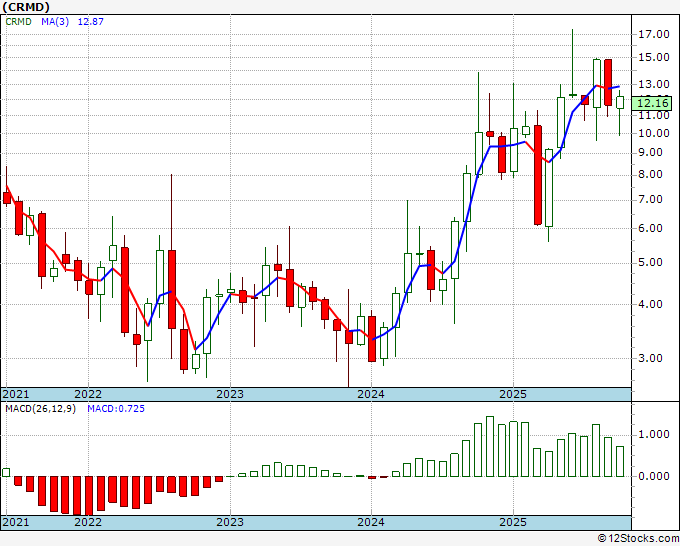This screenshot has width=680, height=546.
Task: Click the 2025 label on price chart axis
Action: 513,394
